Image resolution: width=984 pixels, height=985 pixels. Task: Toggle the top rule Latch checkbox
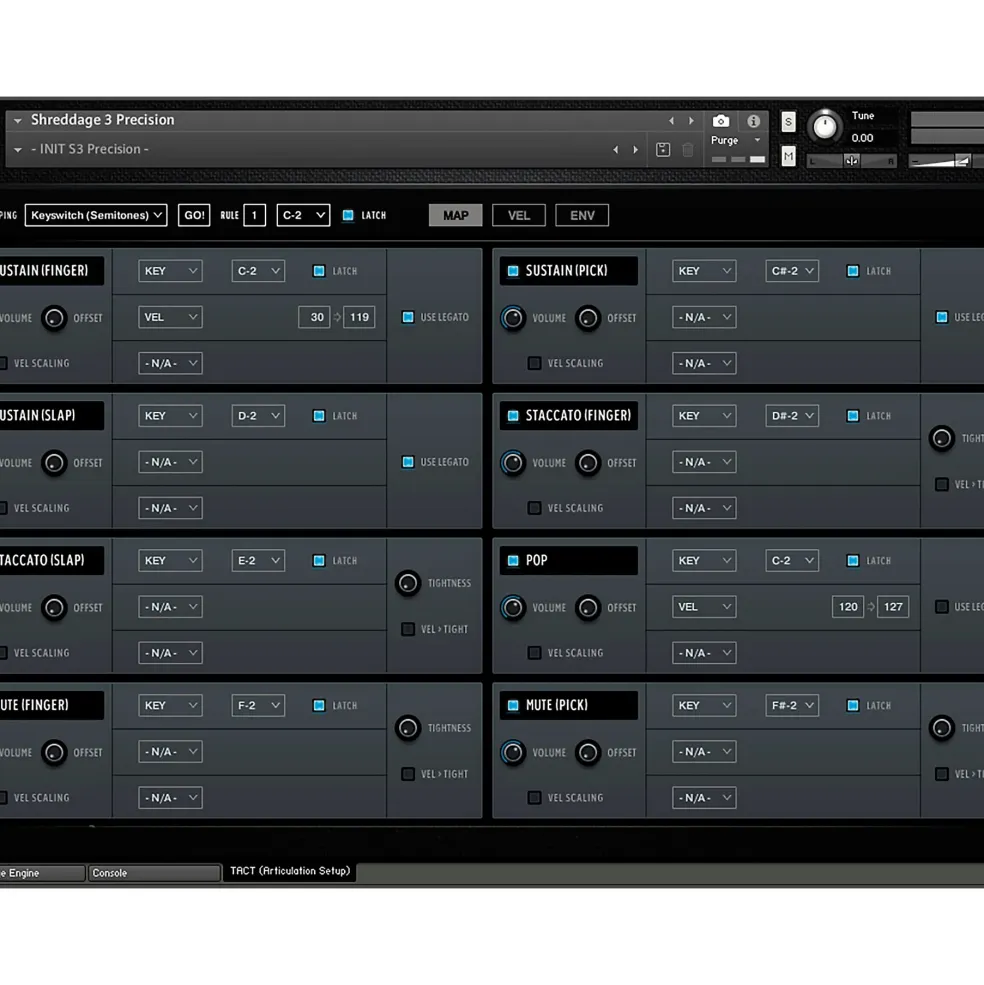347,215
